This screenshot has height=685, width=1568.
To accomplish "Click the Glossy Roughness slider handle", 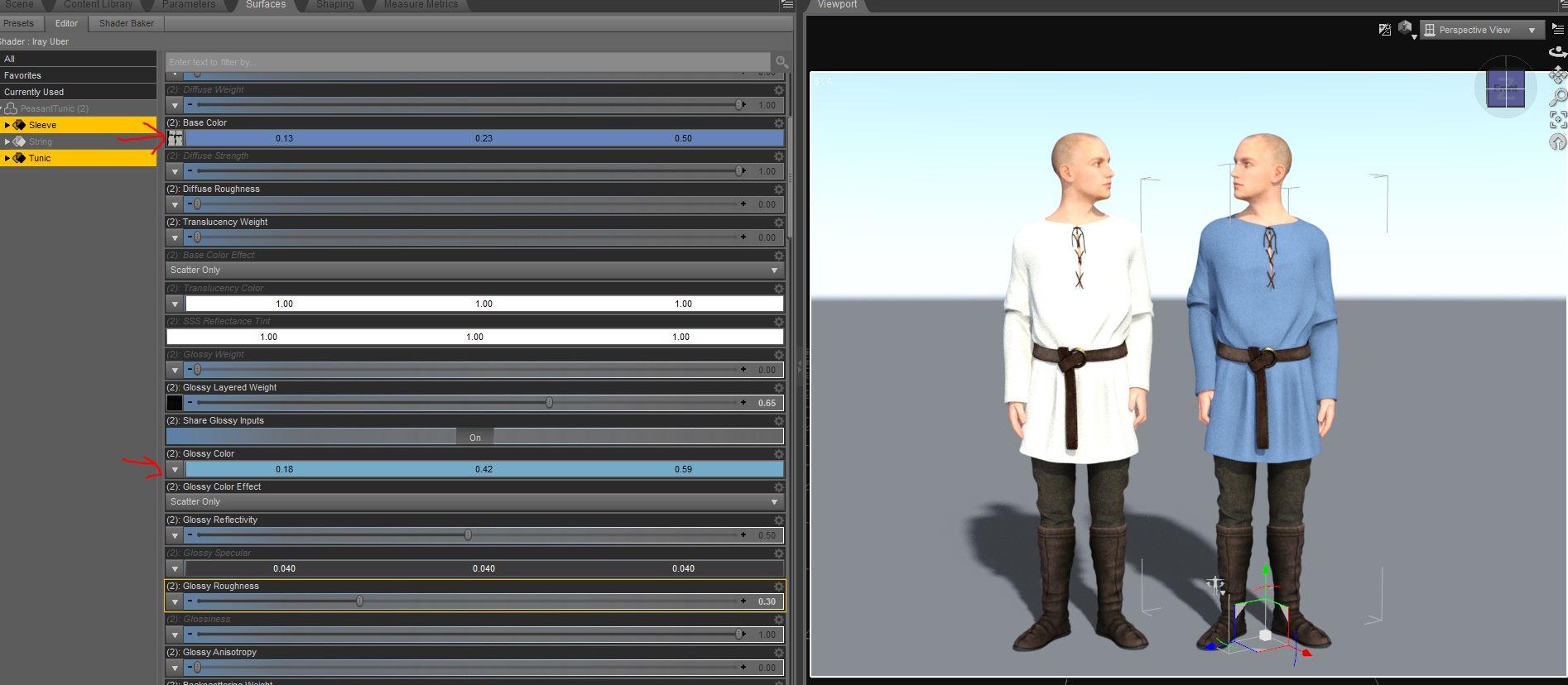I will click(359, 601).
